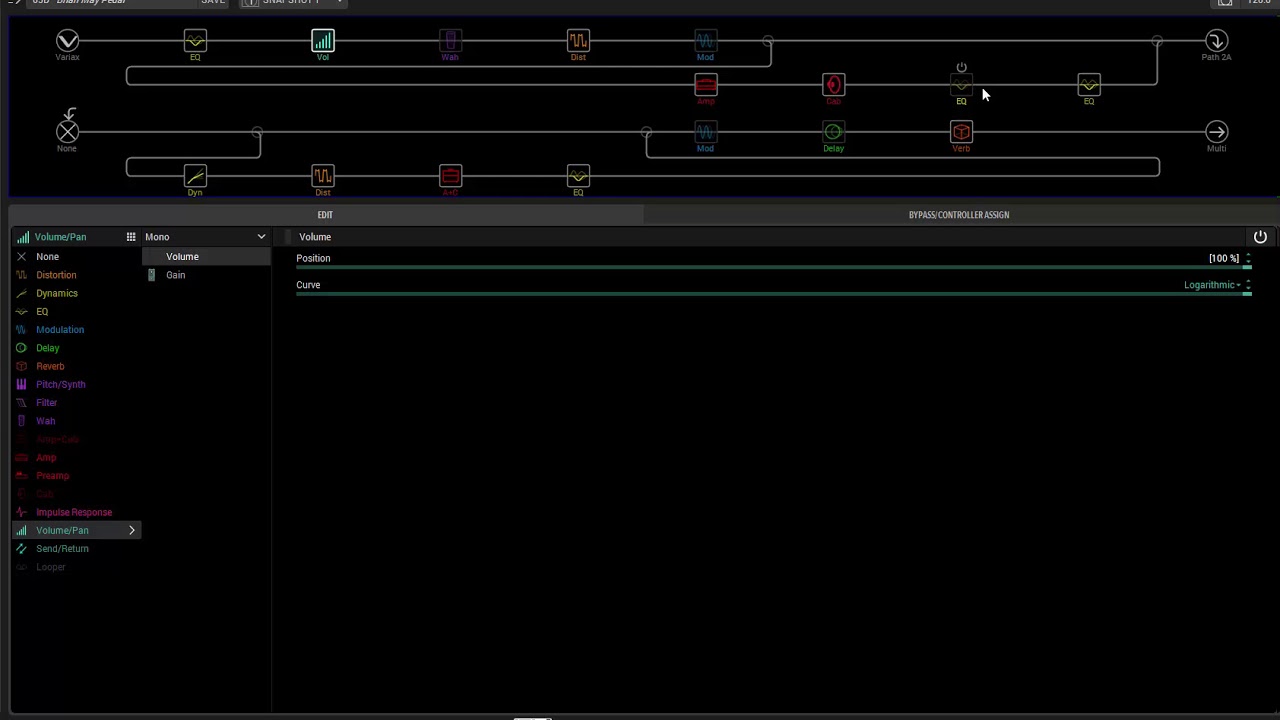Click the Position 100 % value field
The height and width of the screenshot is (720, 1280).
[x=1224, y=258]
